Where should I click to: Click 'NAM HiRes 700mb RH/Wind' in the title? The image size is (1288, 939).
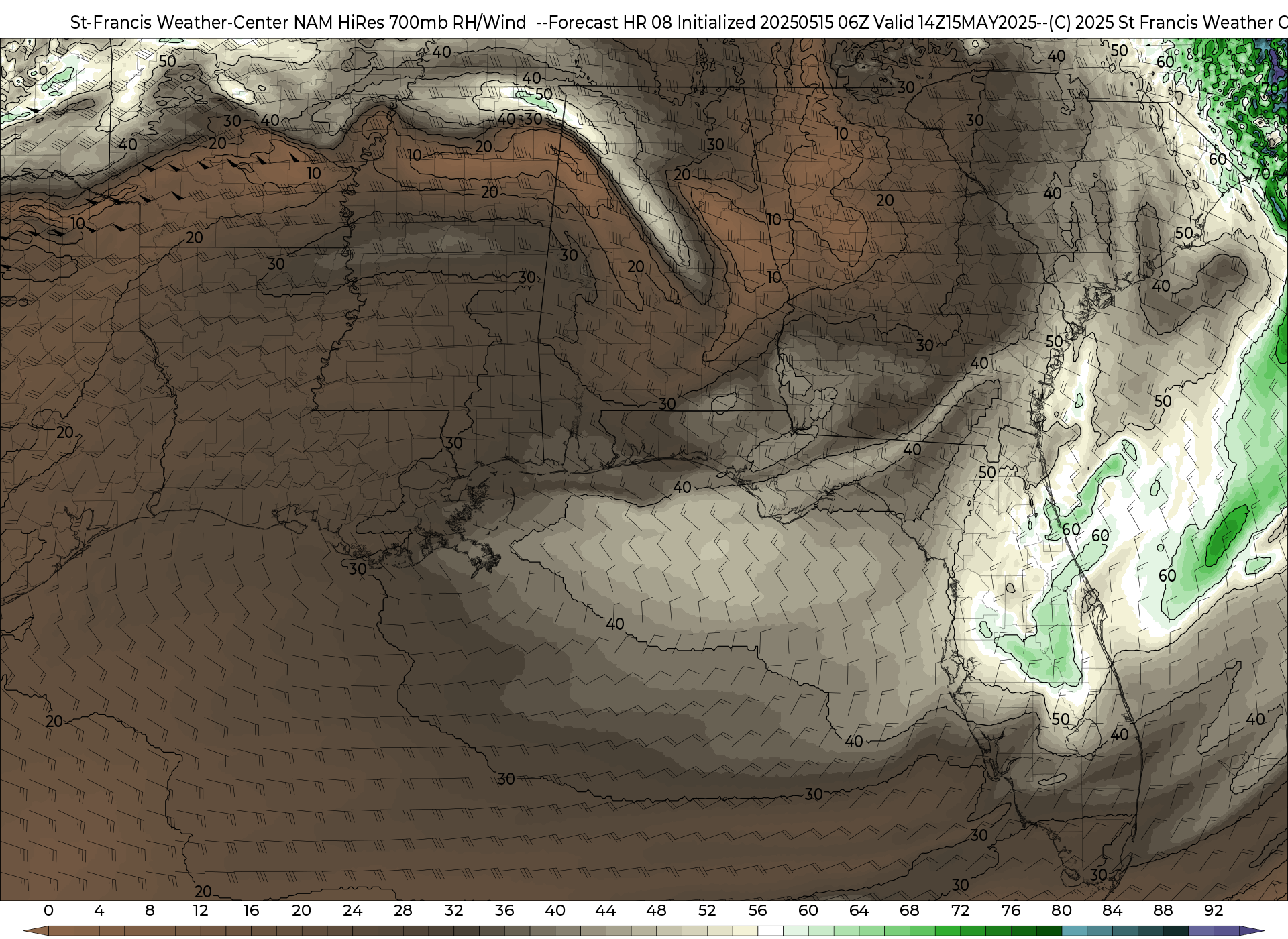coord(410,23)
